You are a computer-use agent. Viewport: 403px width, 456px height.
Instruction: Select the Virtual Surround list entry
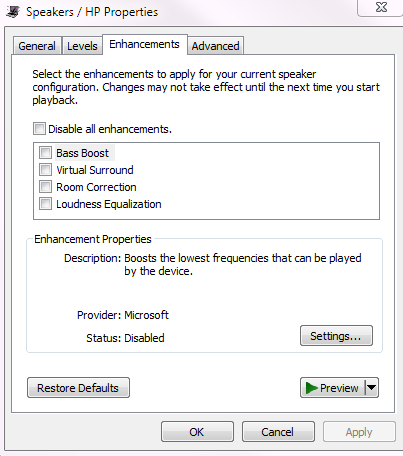(x=95, y=170)
